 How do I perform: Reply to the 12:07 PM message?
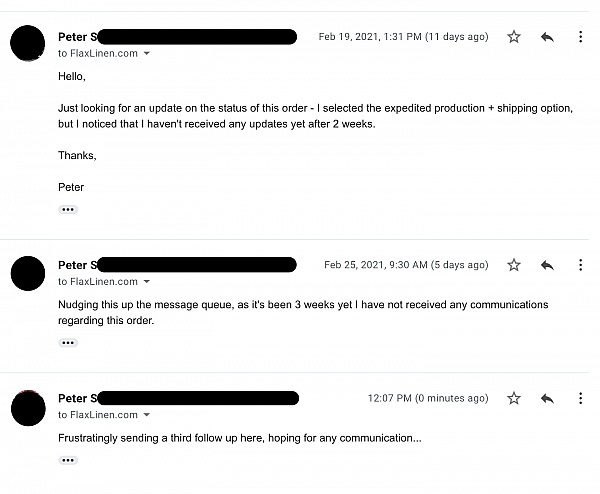tap(547, 399)
